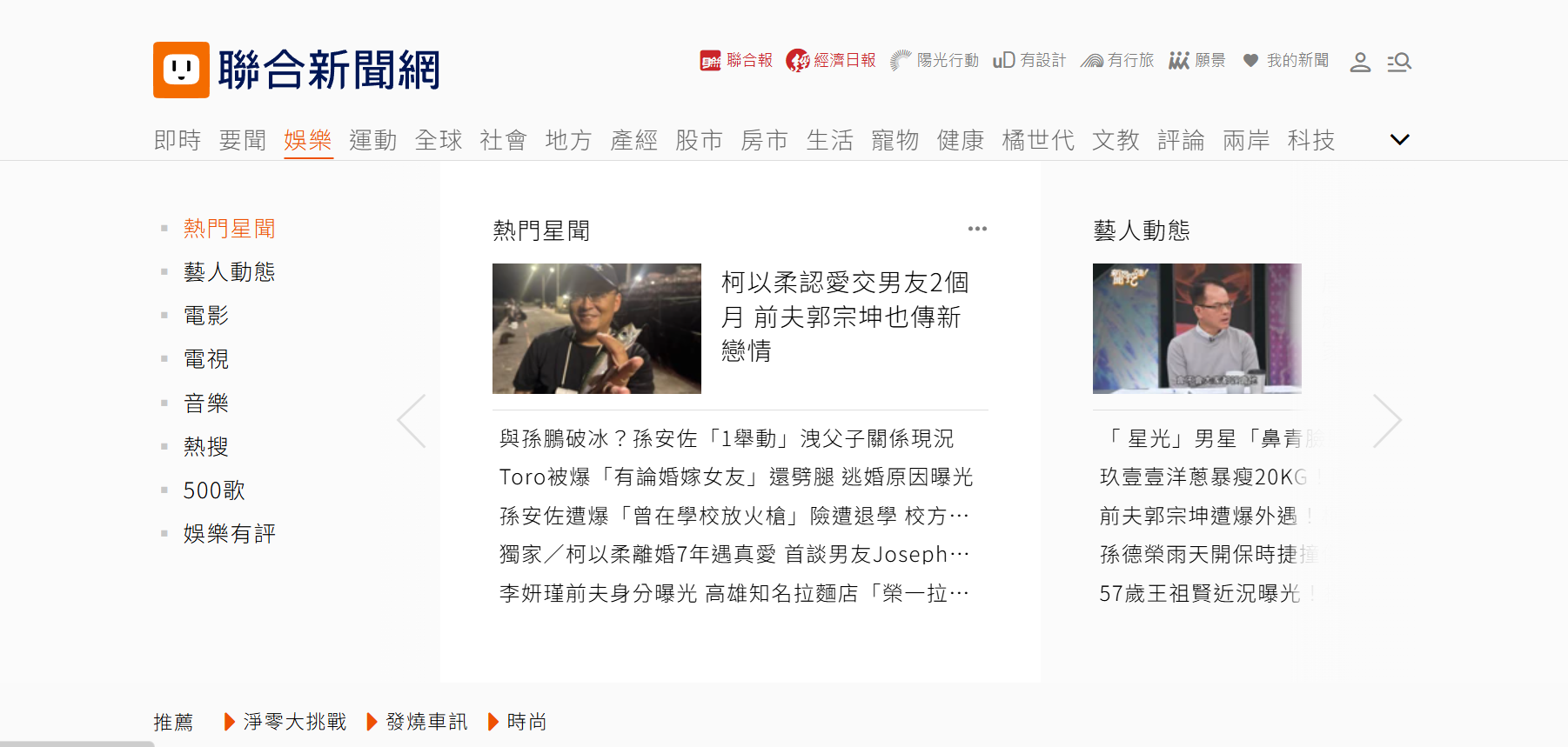Select 電影 in the sidebar list
1568x747 pixels.
point(206,316)
